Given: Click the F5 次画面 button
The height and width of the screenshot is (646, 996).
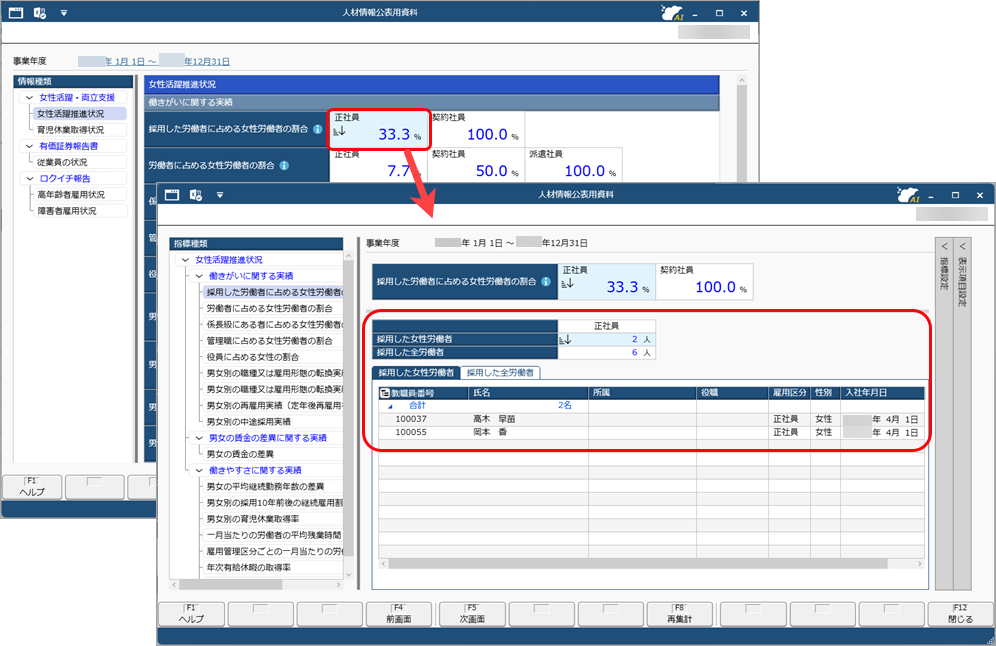Looking at the screenshot, I should [472, 614].
